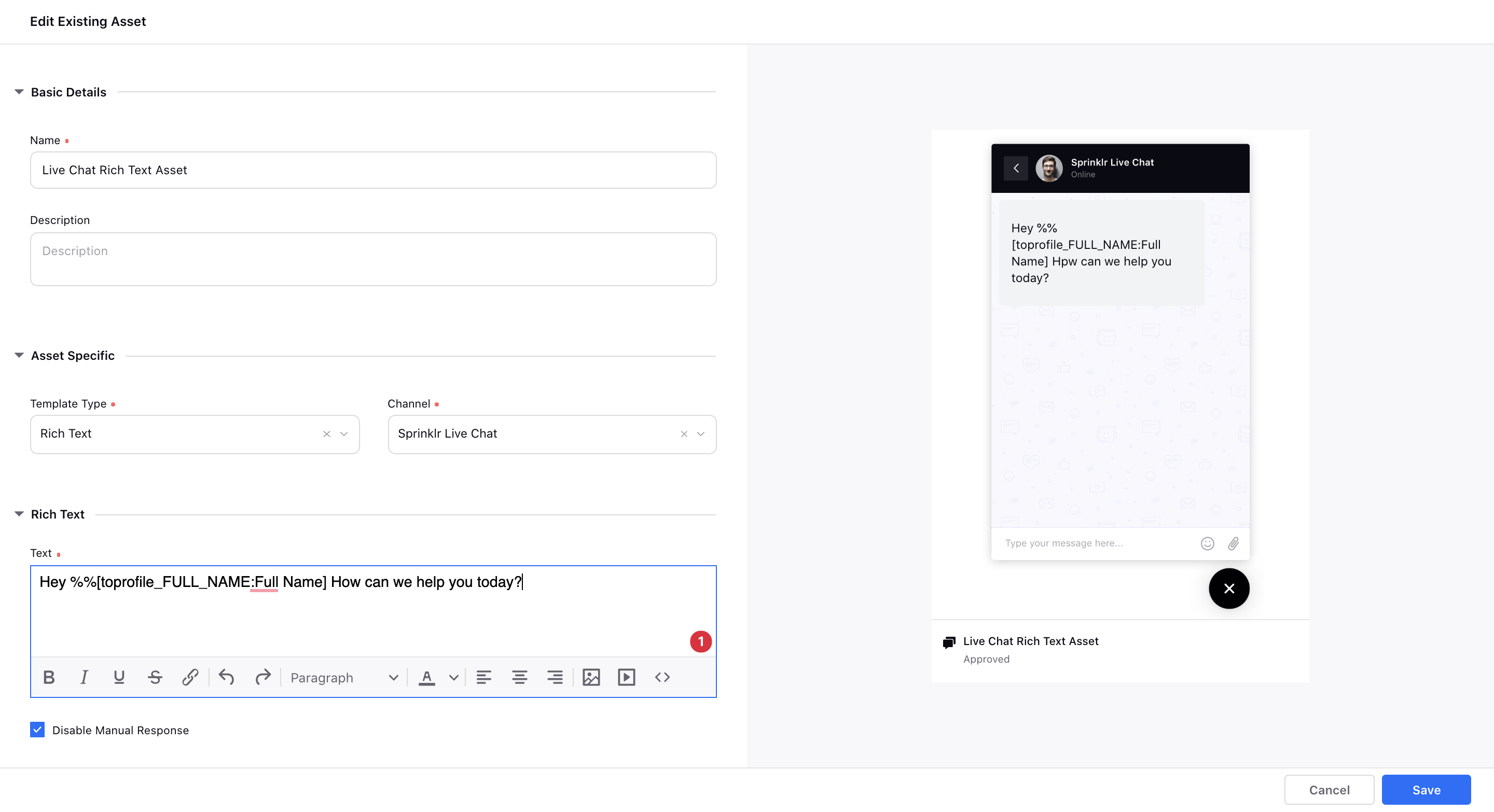Screen dimensions: 1494x812
Task: Click inside the rich text editor
Action: tap(373, 611)
